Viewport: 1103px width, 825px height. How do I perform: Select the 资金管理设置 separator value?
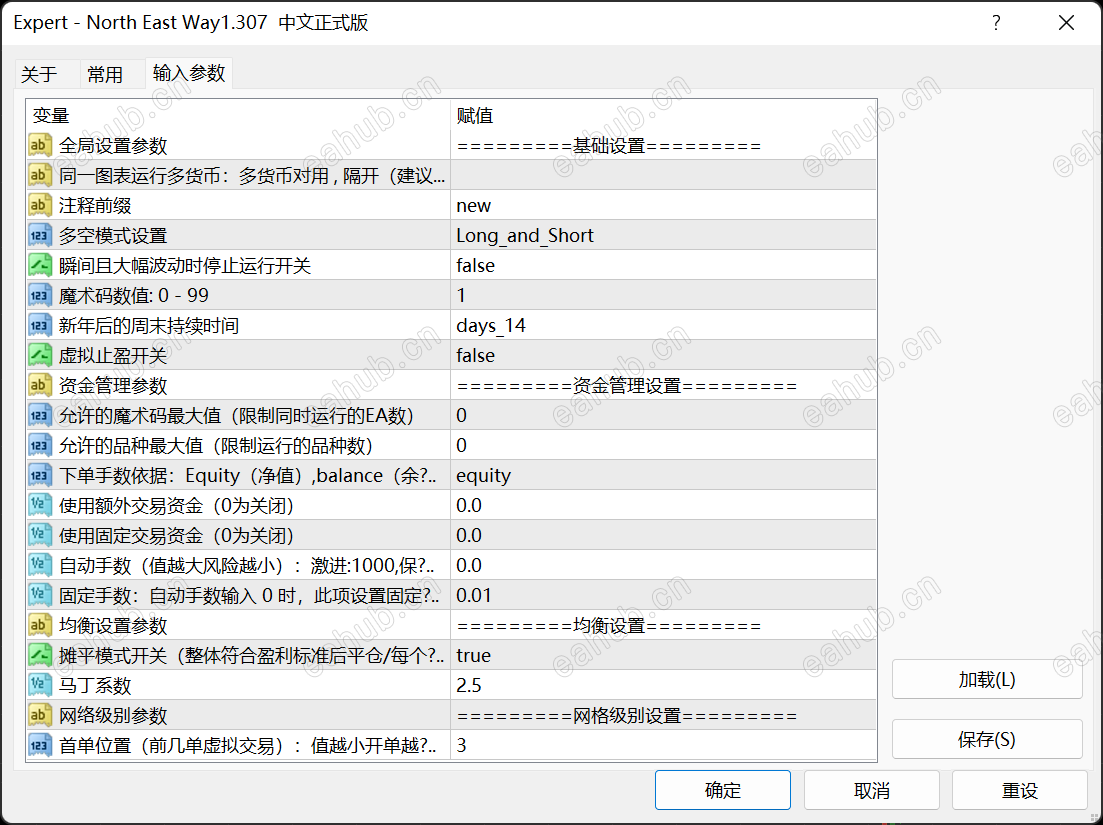(x=663, y=385)
